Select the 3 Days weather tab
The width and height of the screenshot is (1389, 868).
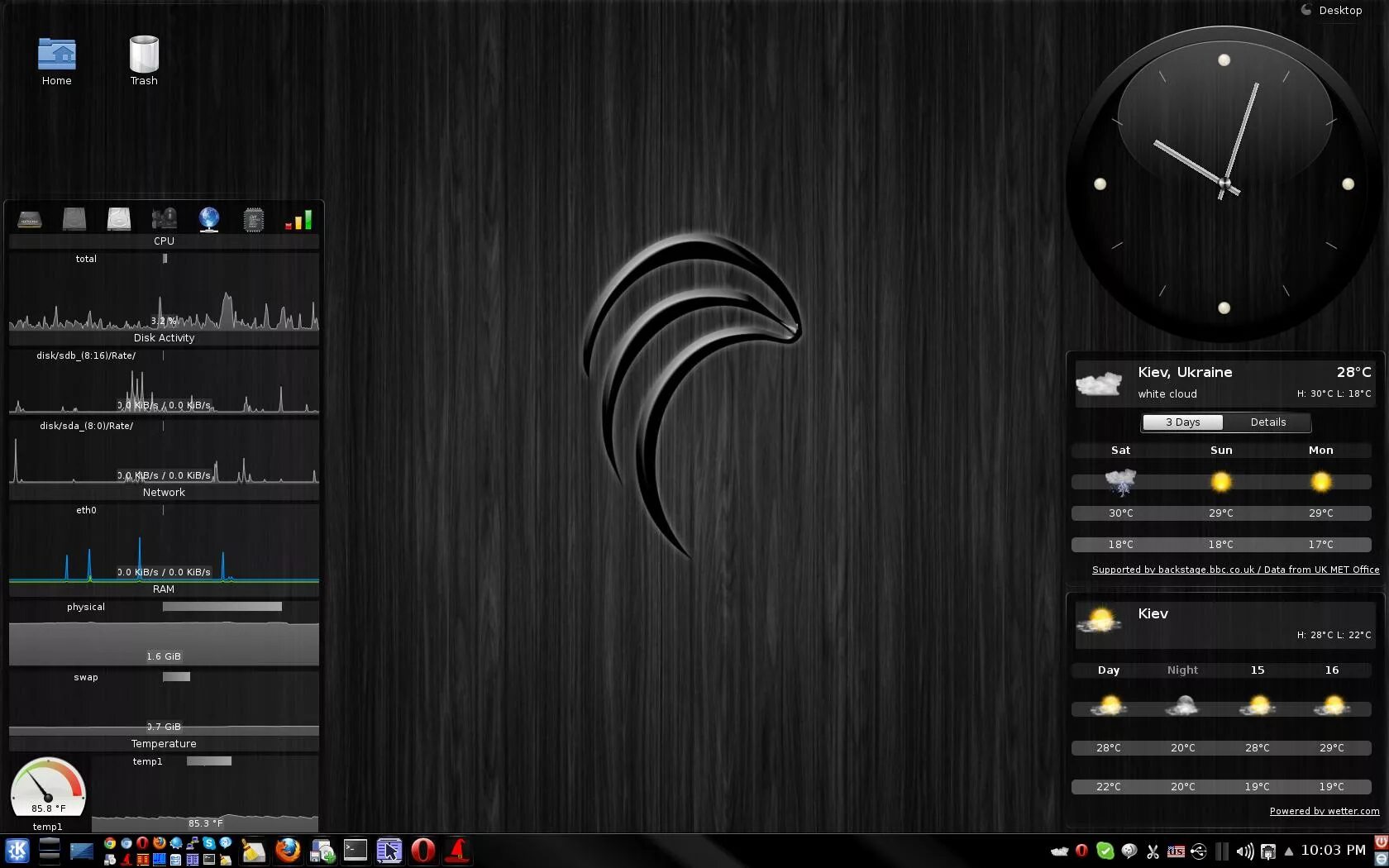pos(1182,422)
